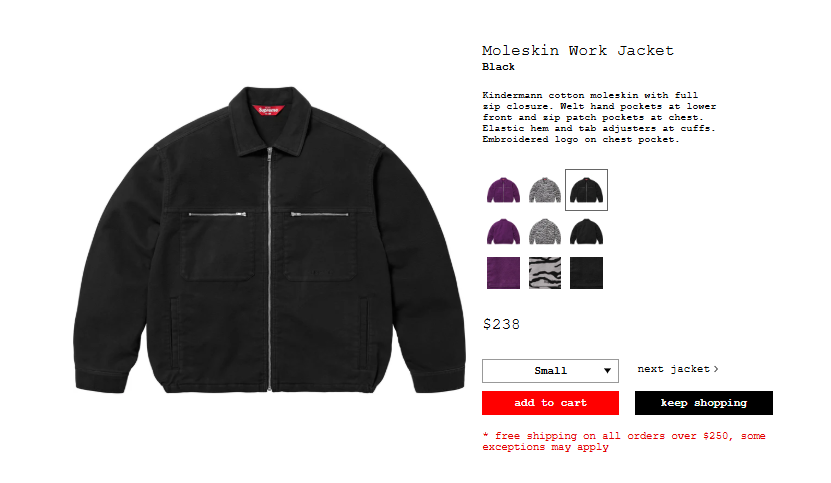Screen dimensions: 831x483
Task: Click the chevron arrow beside next jacket
Action: tap(716, 369)
